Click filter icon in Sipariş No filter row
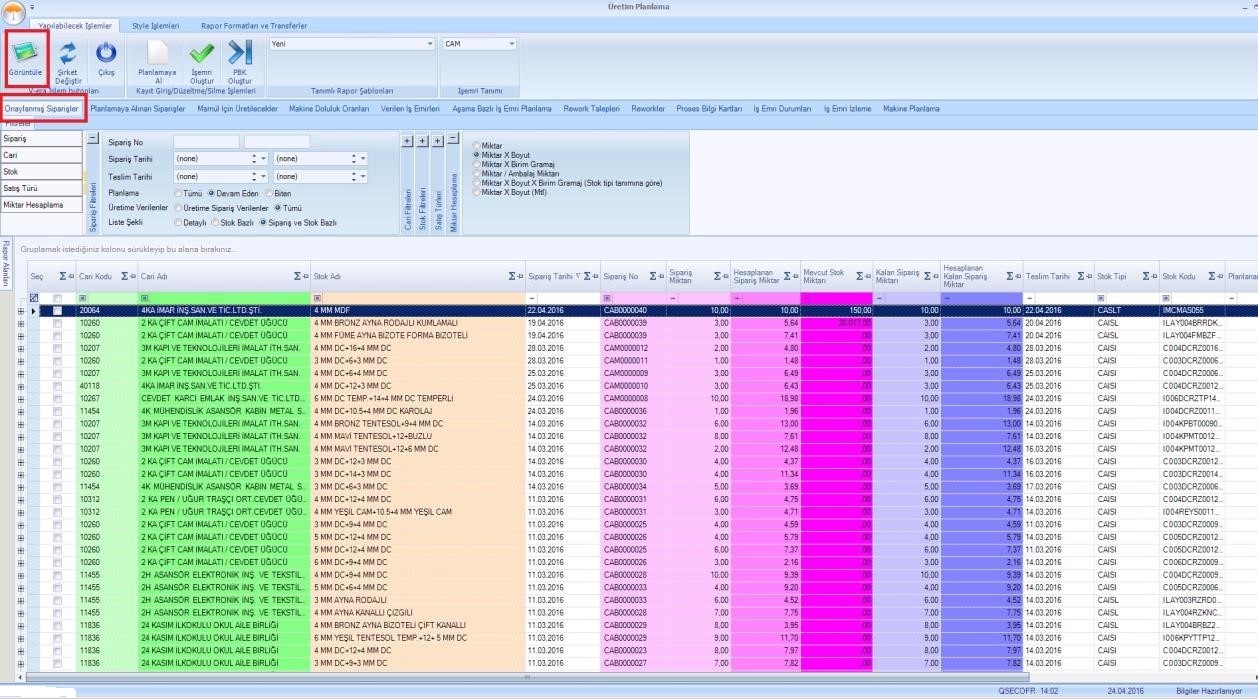The height and width of the screenshot is (699, 1258). pyautogui.click(x=607, y=298)
